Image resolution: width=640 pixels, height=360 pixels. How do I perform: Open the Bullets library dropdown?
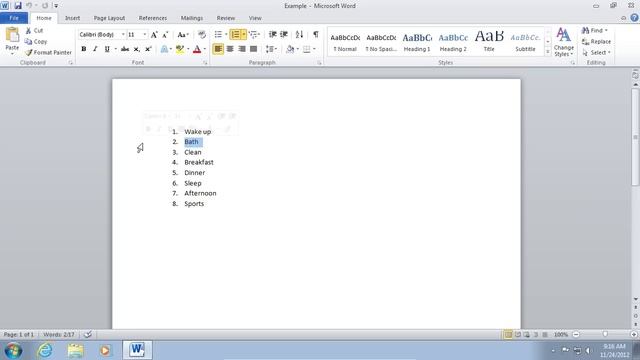[x=226, y=35]
